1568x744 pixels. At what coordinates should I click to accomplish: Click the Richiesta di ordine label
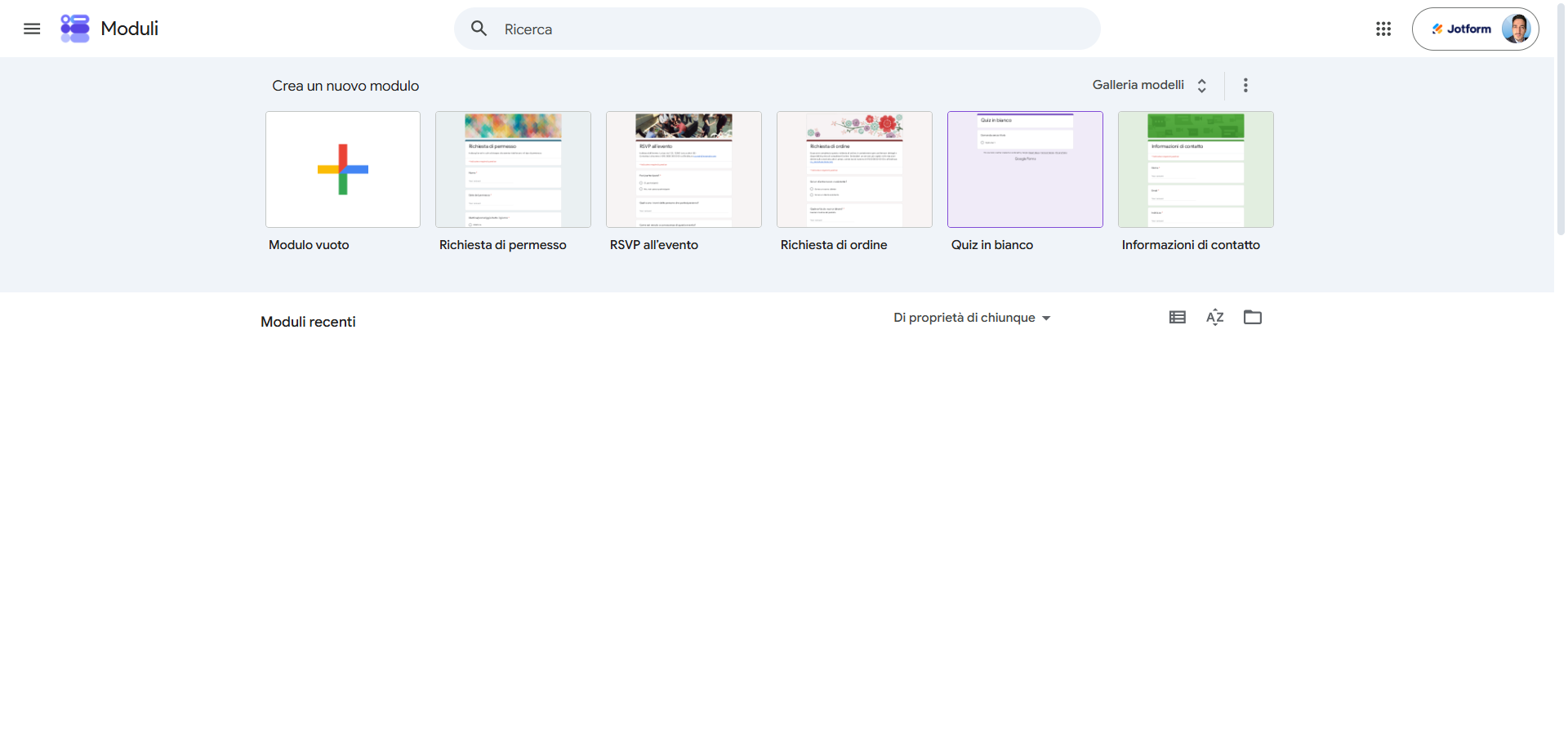[834, 245]
